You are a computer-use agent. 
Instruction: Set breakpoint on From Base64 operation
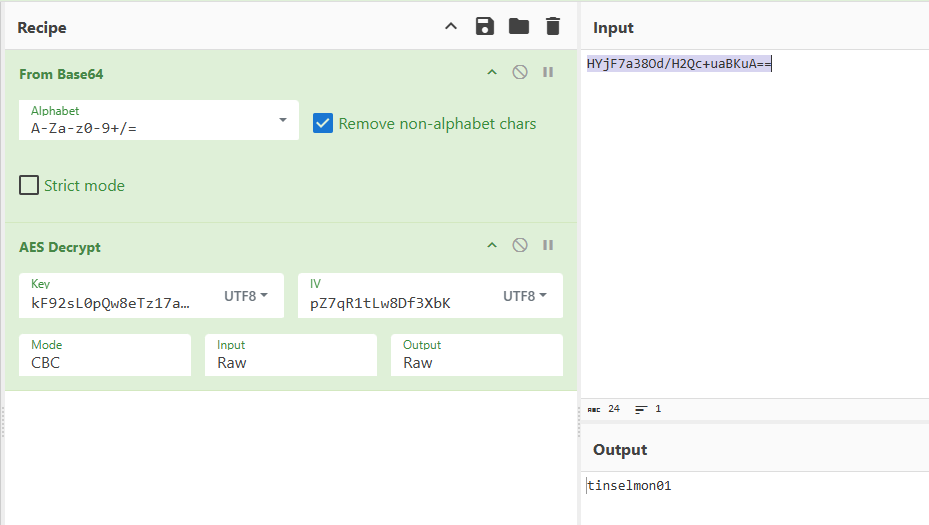548,73
